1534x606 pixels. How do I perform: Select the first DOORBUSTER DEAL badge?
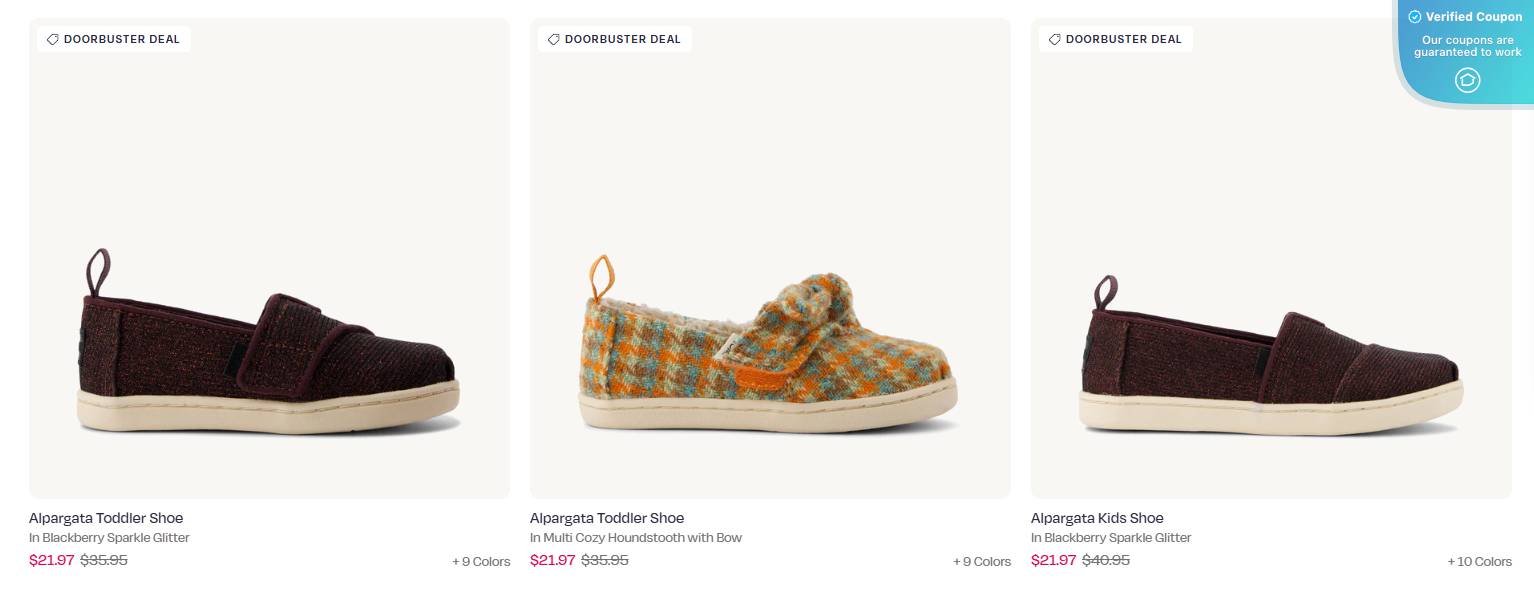(113, 39)
